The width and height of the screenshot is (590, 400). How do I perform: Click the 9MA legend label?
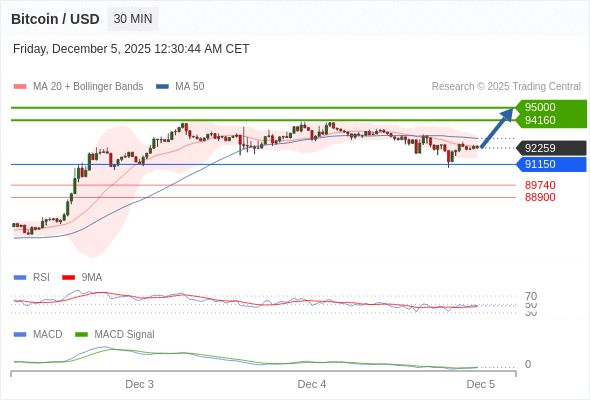point(92,278)
